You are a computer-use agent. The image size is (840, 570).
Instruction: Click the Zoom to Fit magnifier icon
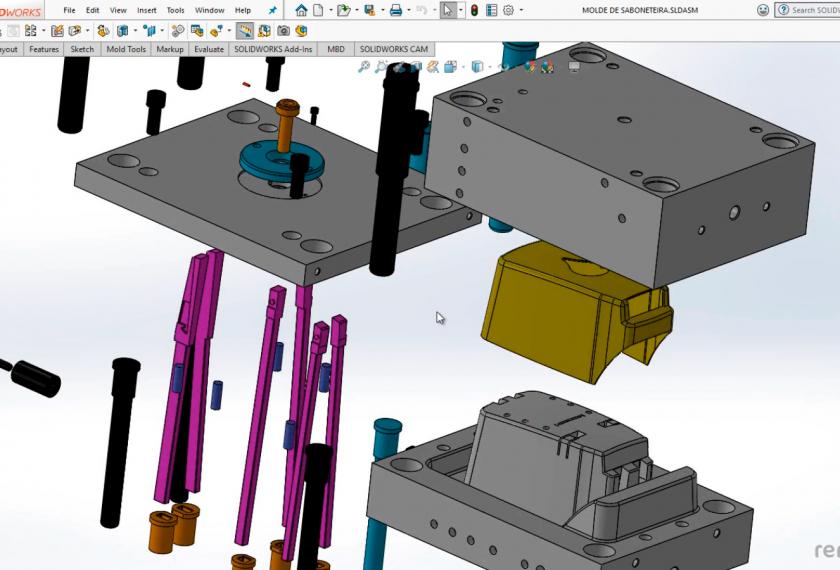click(364, 67)
